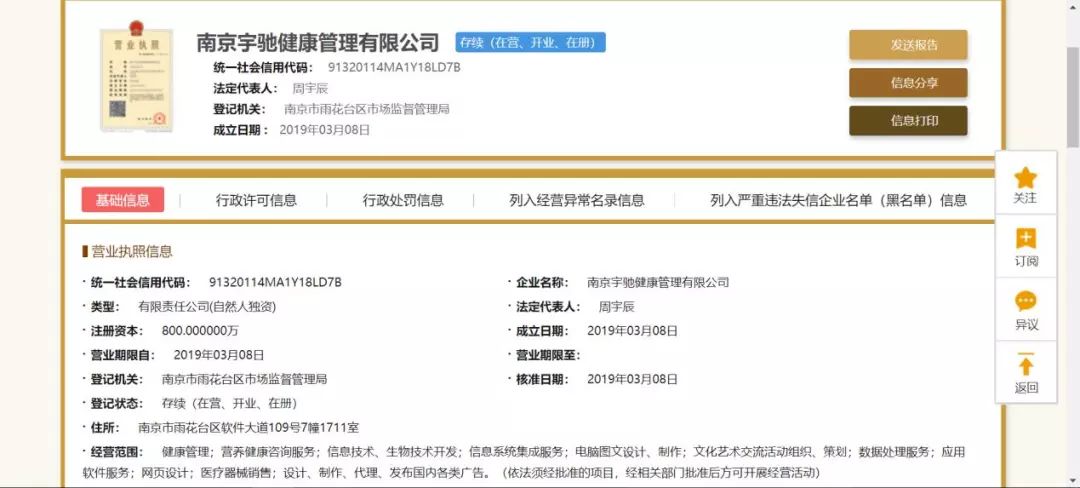The height and width of the screenshot is (488, 1080).
Task: Click 周宇辰 after 法定代表人 in header
Action: (310, 88)
